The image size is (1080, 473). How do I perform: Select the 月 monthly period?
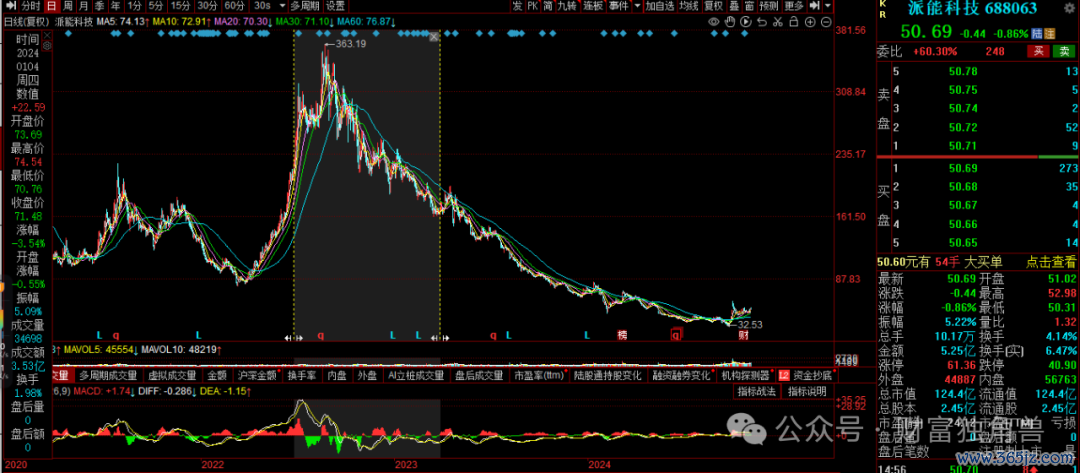pyautogui.click(x=84, y=6)
